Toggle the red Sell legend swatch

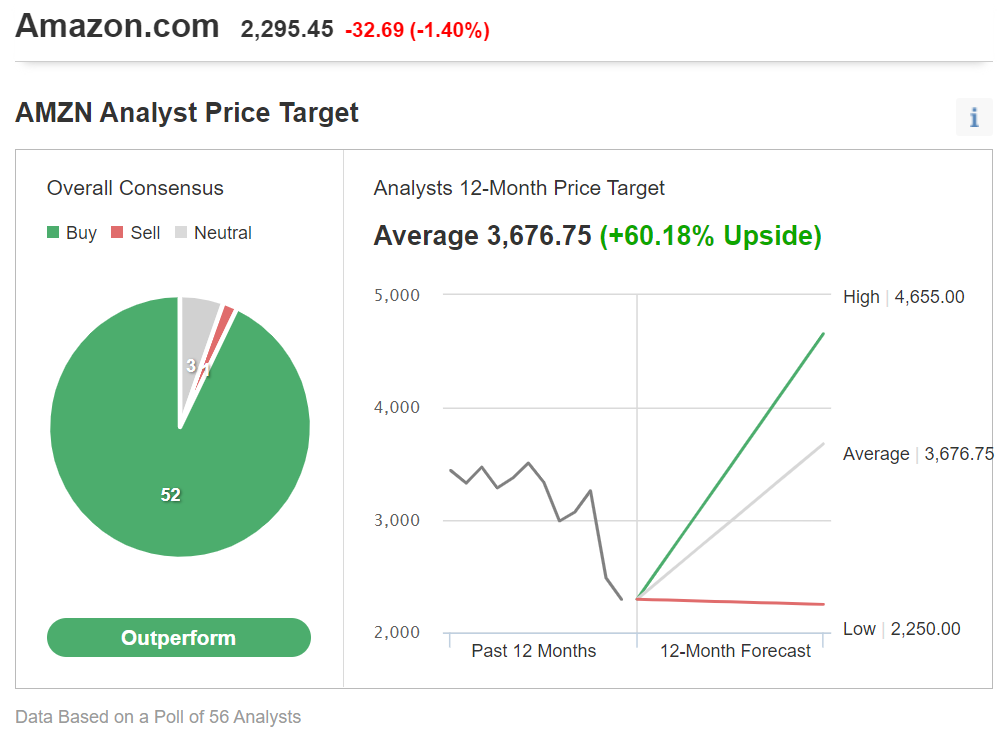[x=117, y=232]
